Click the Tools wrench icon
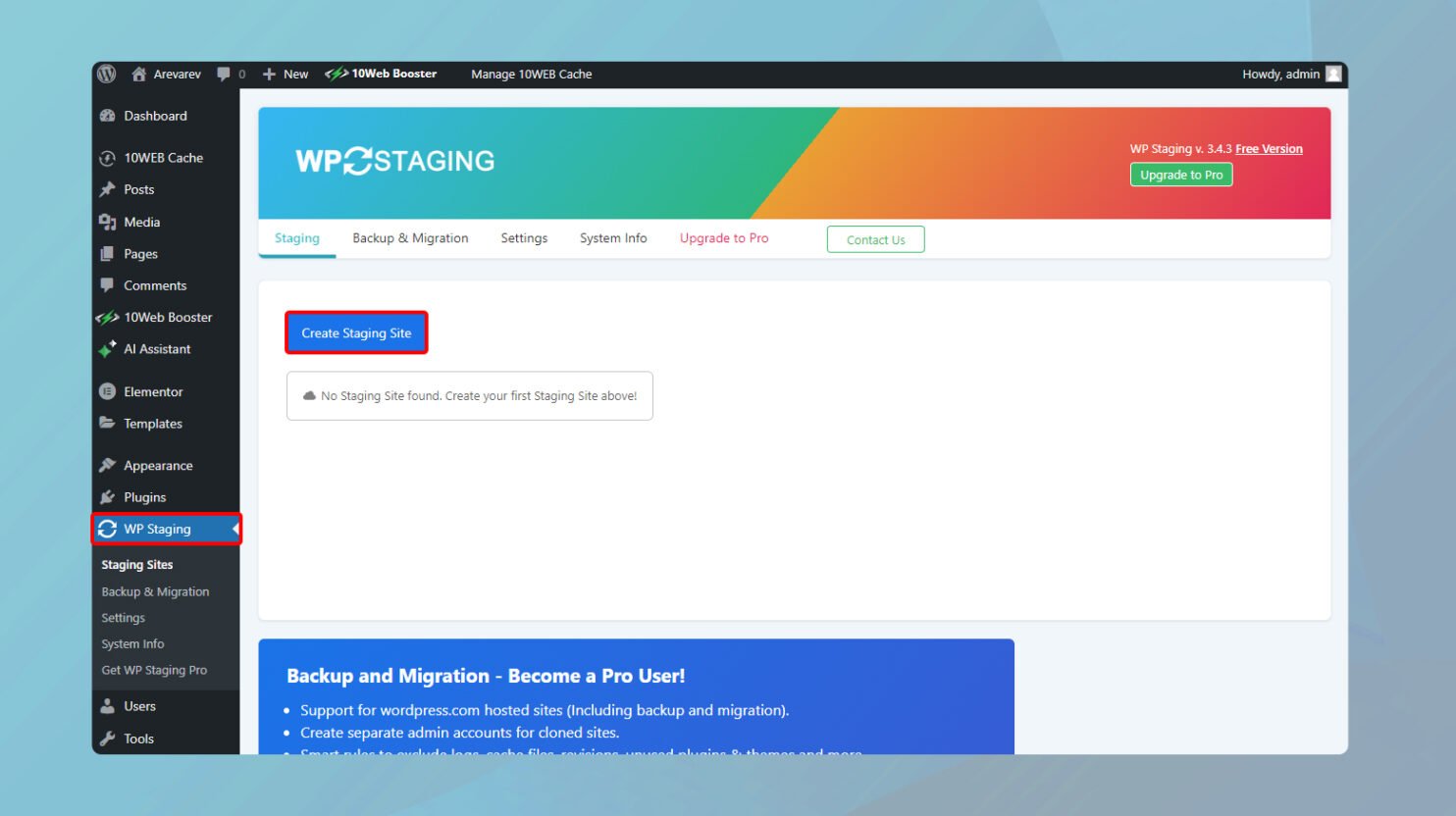The image size is (1456, 816). 108,739
